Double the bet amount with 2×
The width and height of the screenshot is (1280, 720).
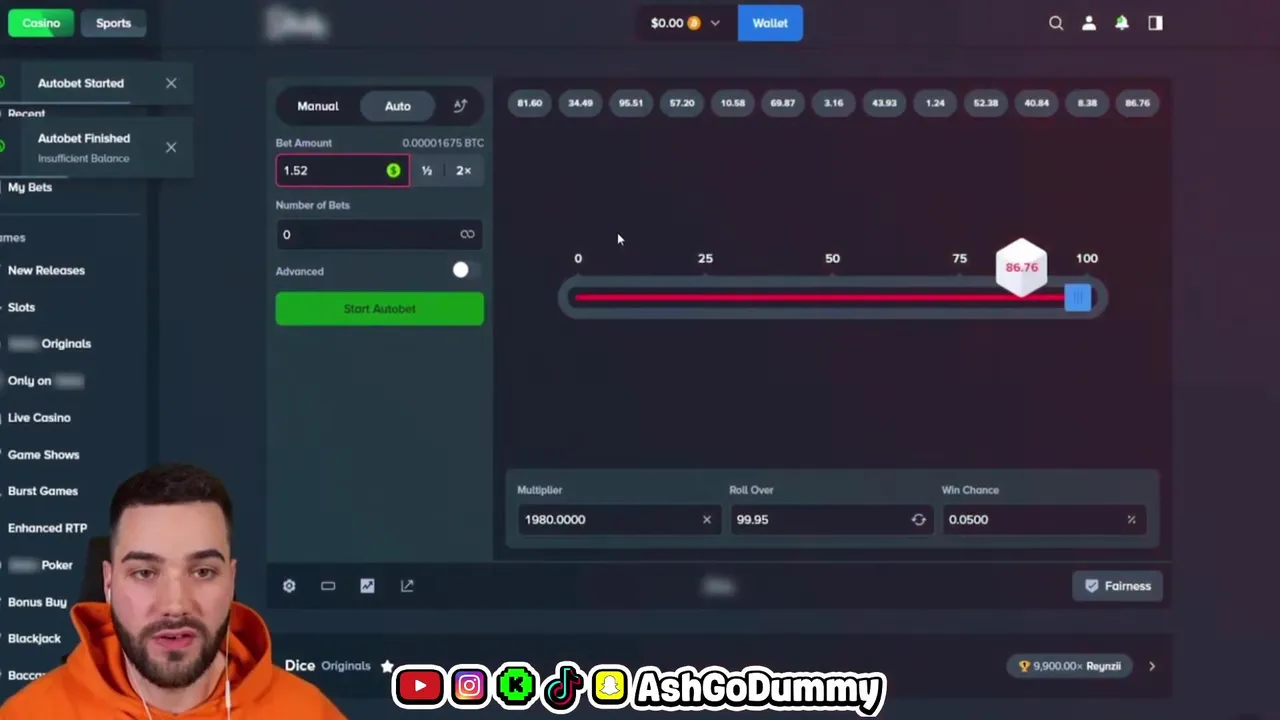463,171
